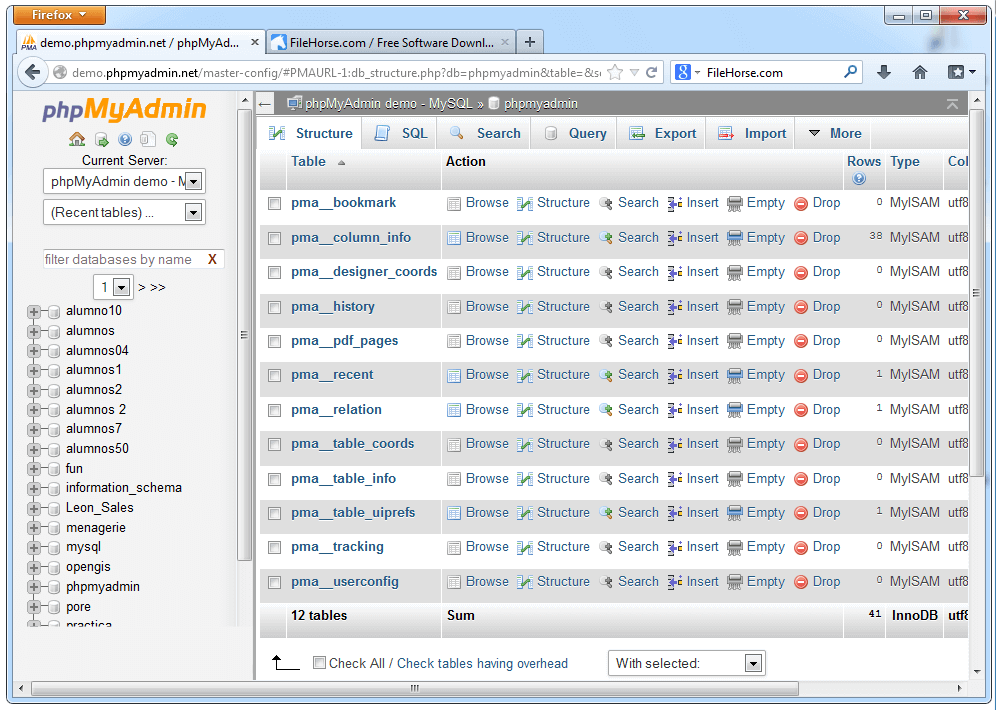The height and width of the screenshot is (710, 996).
Task: Open Firefox downloads arrow icon
Action: [883, 72]
